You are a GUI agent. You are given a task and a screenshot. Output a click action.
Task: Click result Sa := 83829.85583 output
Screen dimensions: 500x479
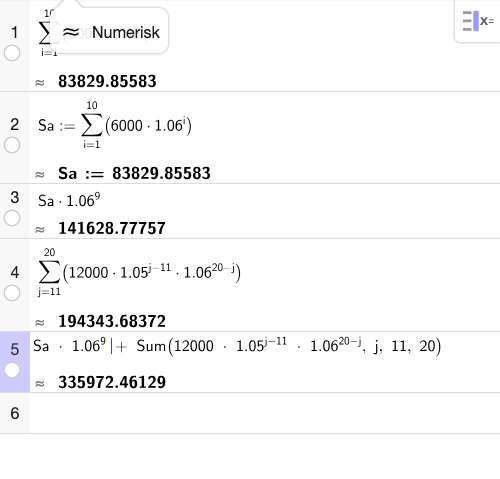click(x=134, y=173)
